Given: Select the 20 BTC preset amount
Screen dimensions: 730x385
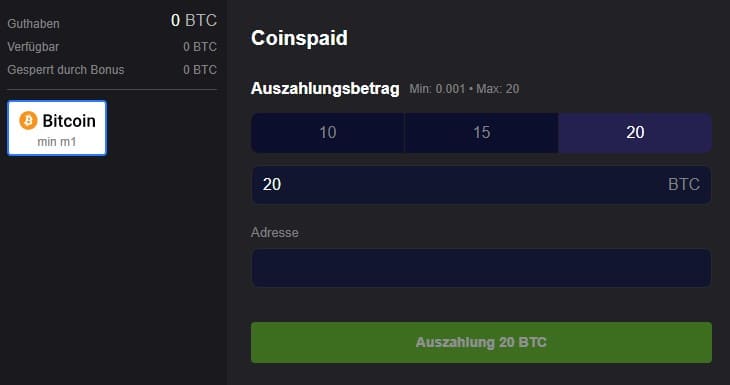Looking at the screenshot, I should (635, 133).
